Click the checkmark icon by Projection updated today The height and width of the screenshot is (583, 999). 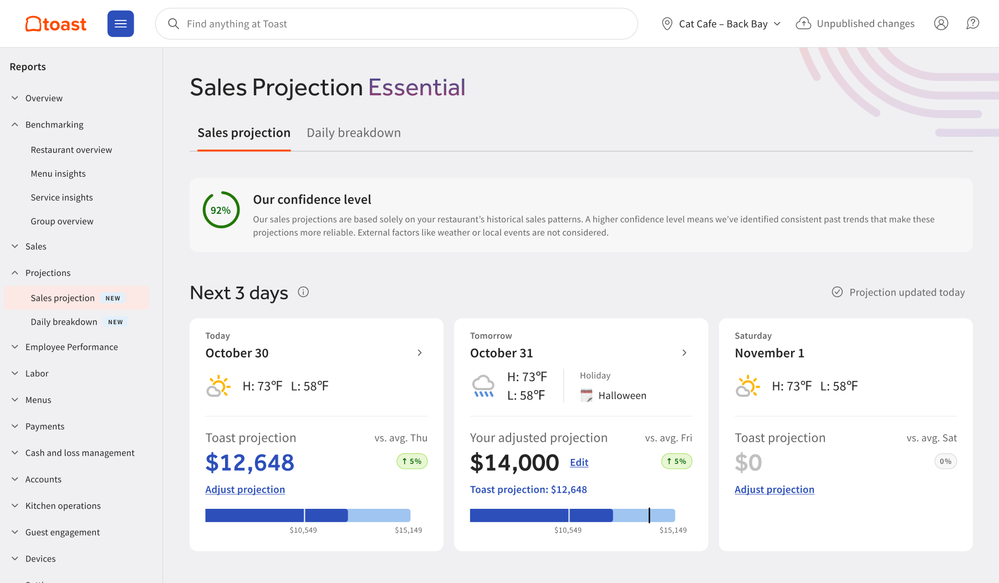(x=837, y=292)
